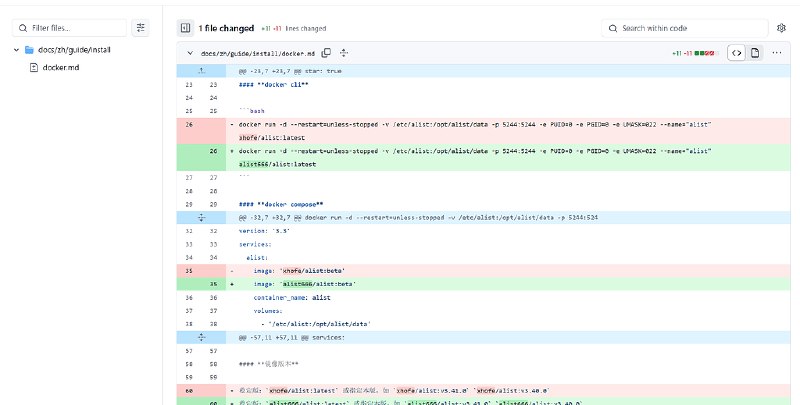Click deleted line number 35
This screenshot has width=800, height=405.
coord(189,271)
